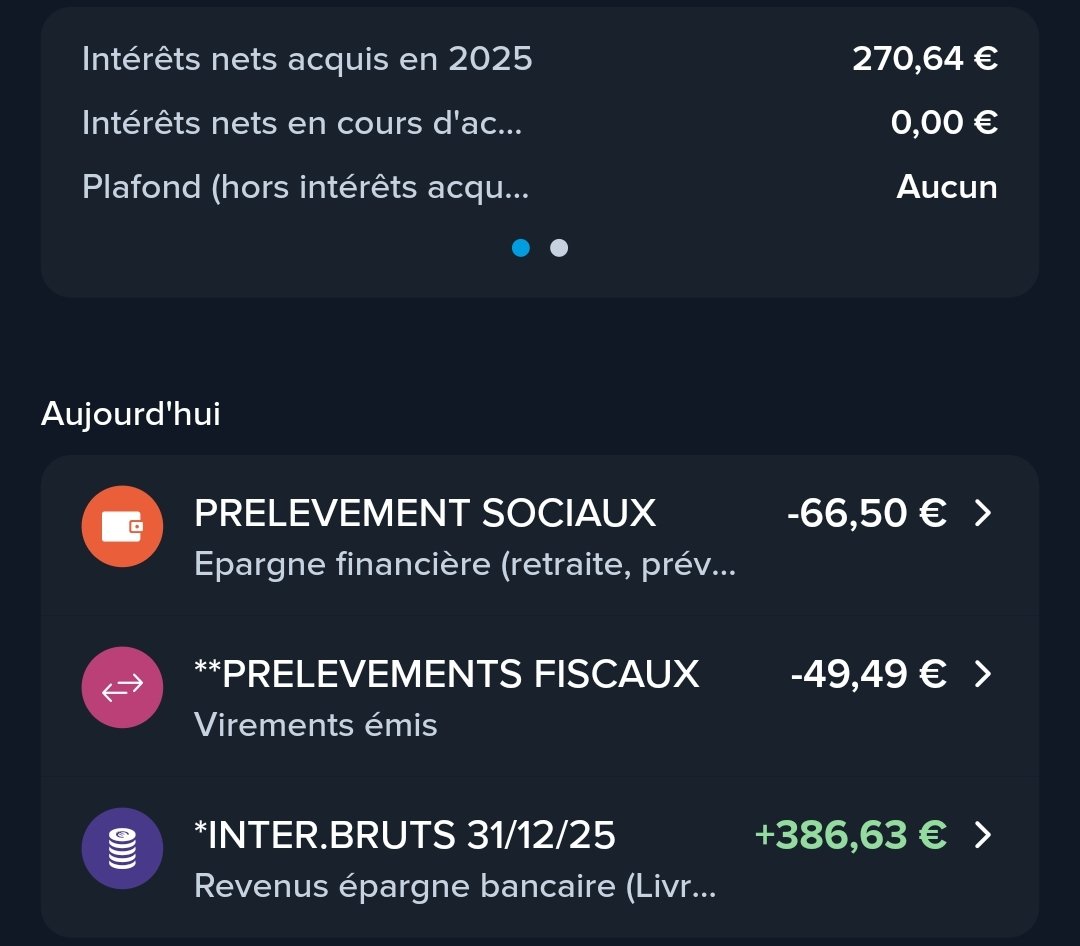Tap the 'Revenus épargne bancaire' category subtitle

click(455, 886)
